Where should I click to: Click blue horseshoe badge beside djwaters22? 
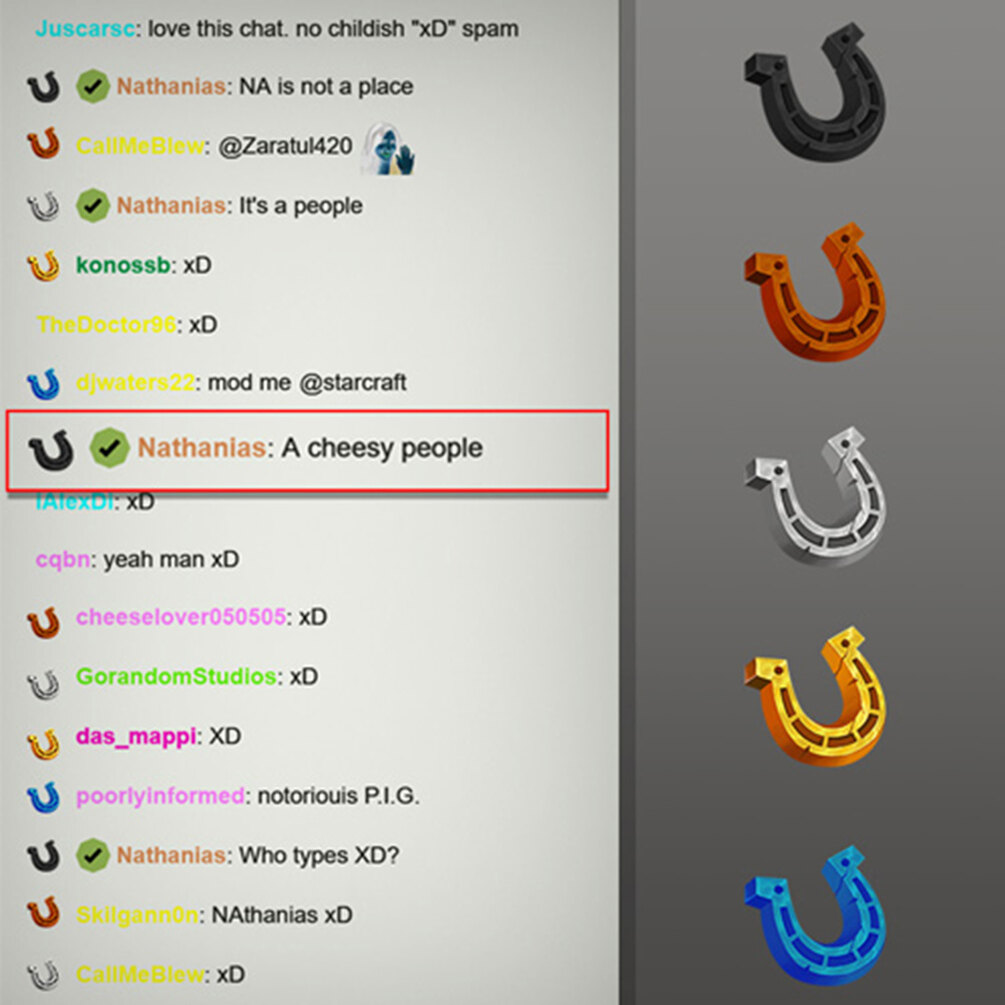click(44, 384)
